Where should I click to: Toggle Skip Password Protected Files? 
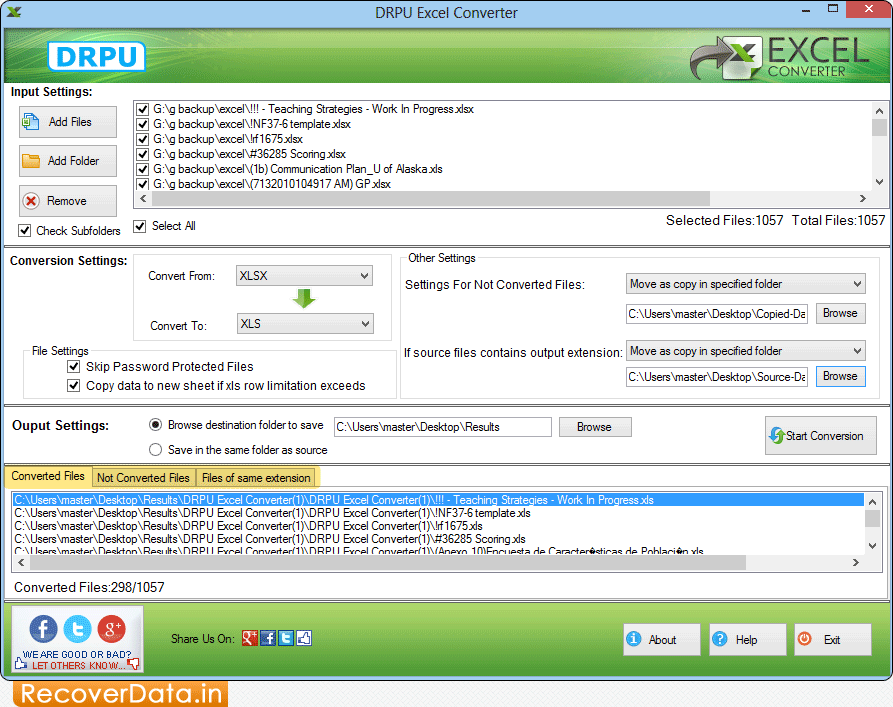[73, 366]
